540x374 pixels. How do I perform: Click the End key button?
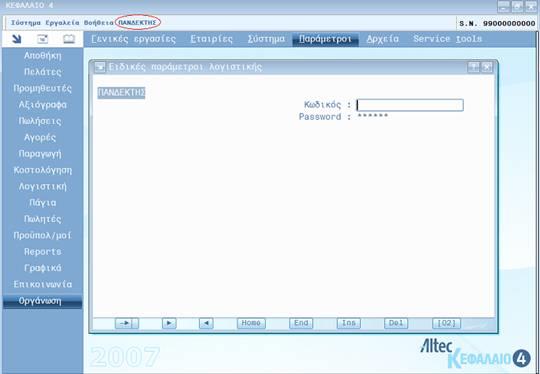[x=301, y=323]
